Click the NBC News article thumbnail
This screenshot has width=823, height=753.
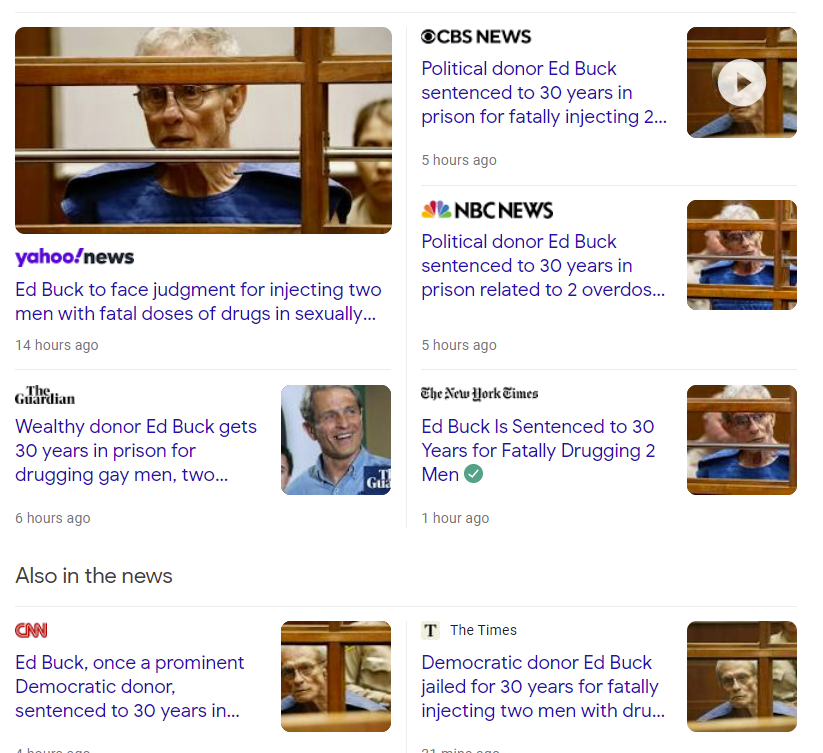[742, 254]
